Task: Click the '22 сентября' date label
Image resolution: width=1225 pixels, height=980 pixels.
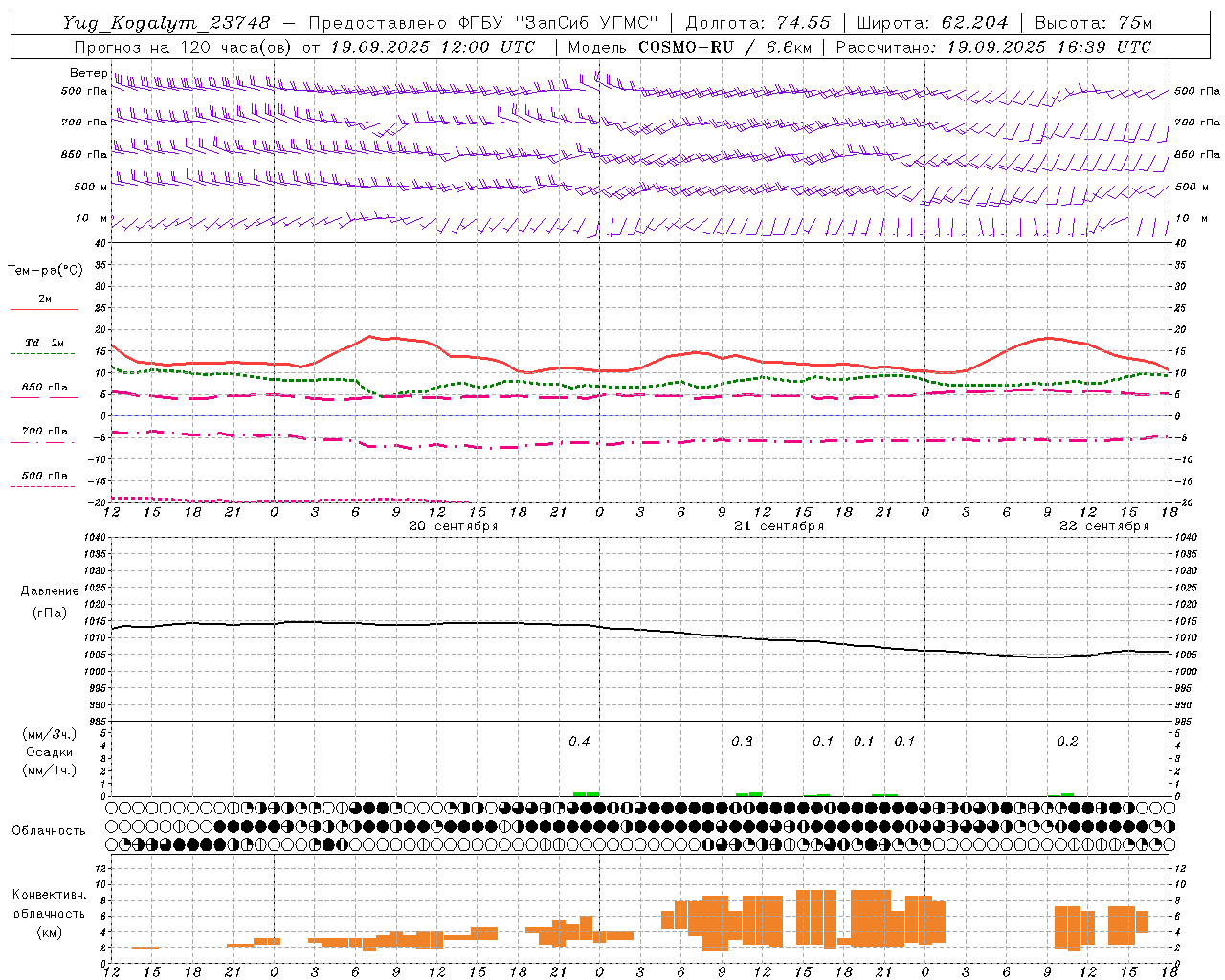Action: click(x=1104, y=526)
